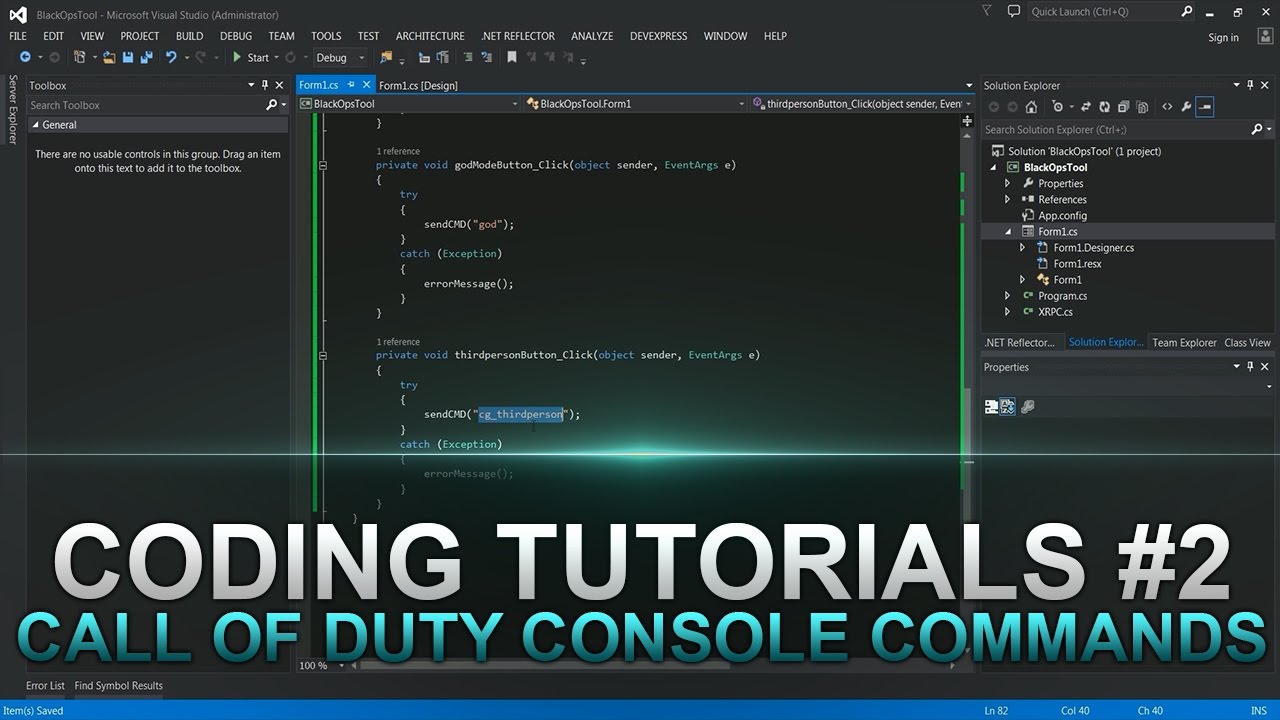
Task: Open the 100 % zoom dropdown
Action: [342, 665]
